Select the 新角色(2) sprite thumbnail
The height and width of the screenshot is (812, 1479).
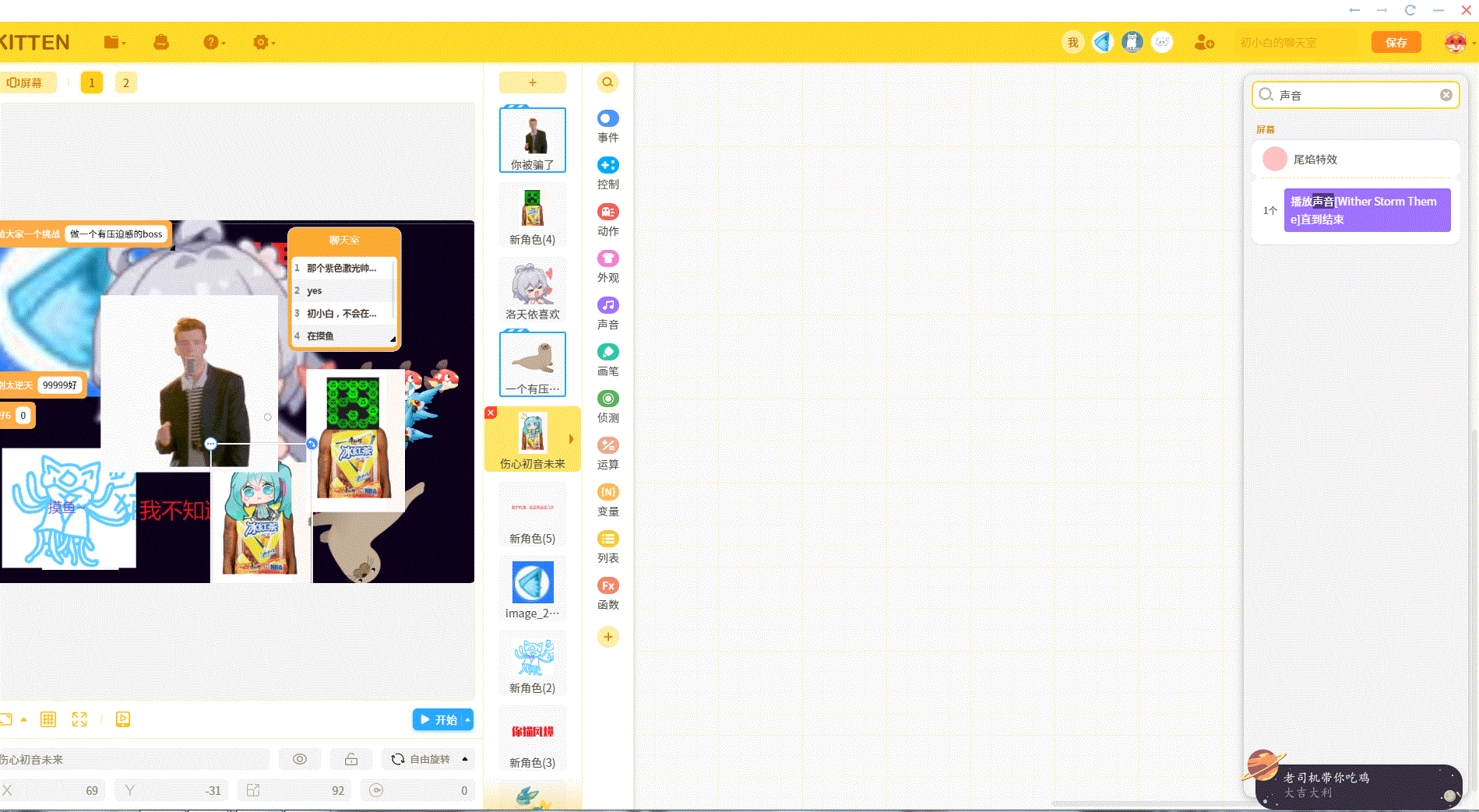533,664
